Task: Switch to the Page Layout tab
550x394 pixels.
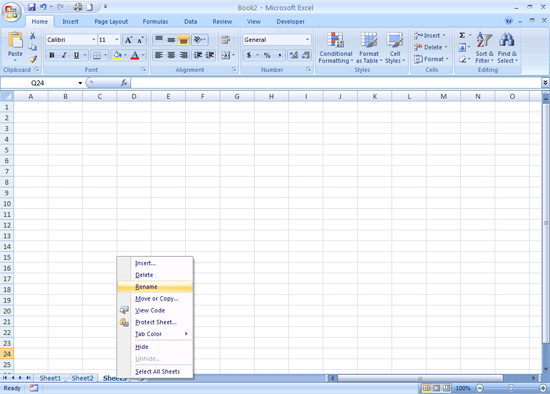Action: coord(111,21)
